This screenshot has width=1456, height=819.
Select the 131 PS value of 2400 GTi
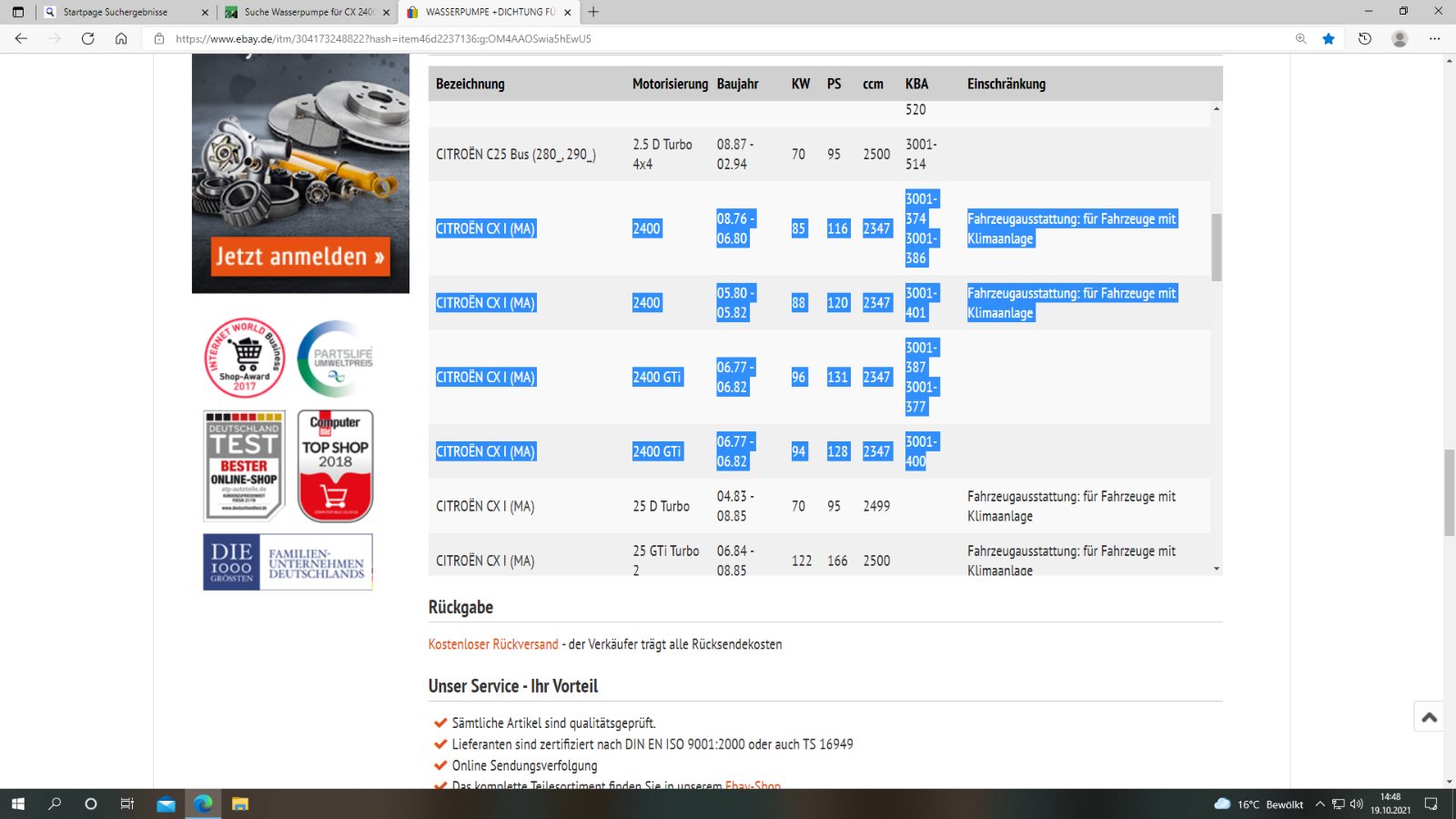point(837,377)
